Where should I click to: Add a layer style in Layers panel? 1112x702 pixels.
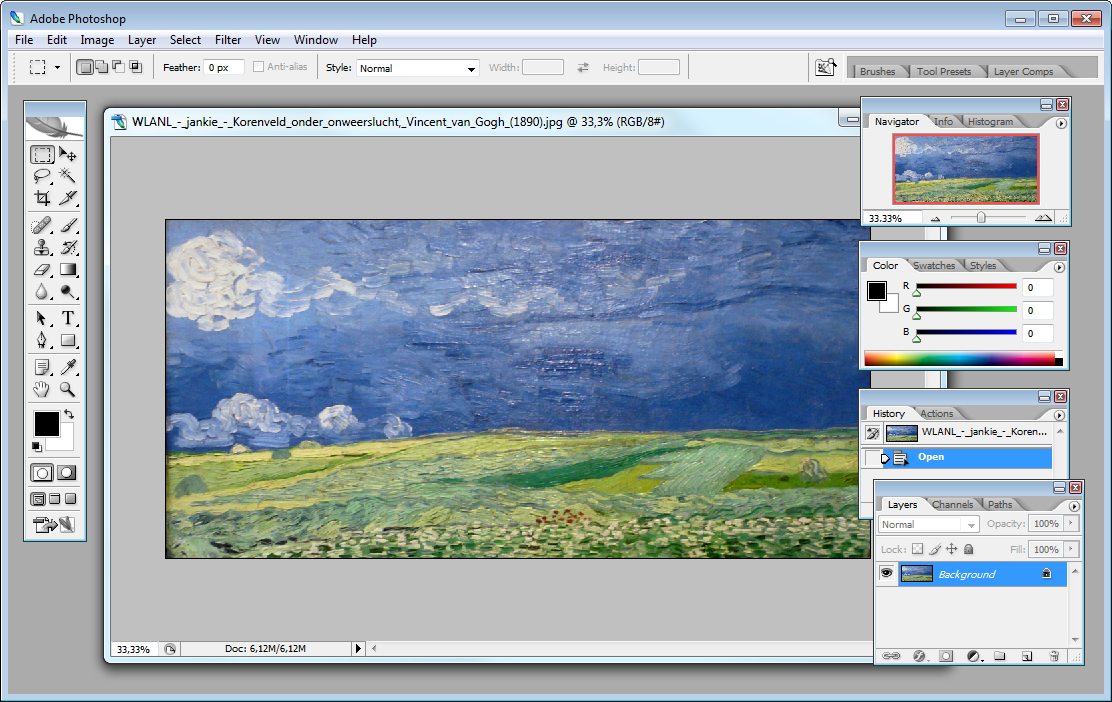(919, 656)
